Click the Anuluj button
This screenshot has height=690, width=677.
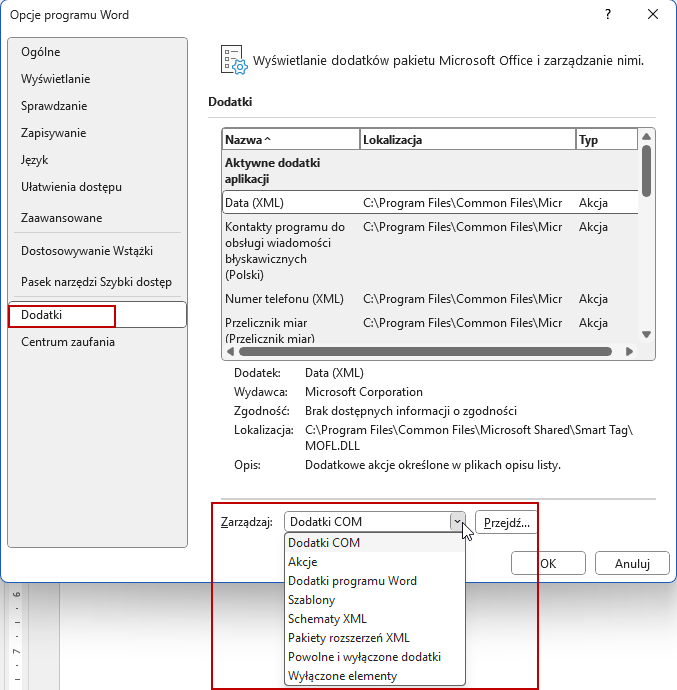632,563
